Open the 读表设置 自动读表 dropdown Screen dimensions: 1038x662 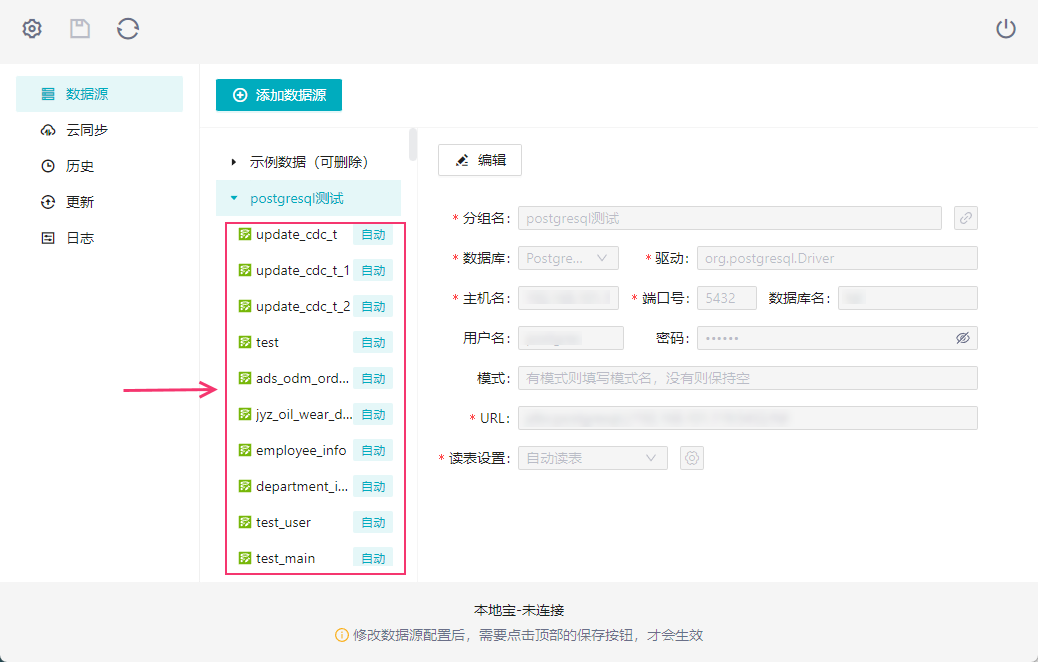pyautogui.click(x=592, y=458)
